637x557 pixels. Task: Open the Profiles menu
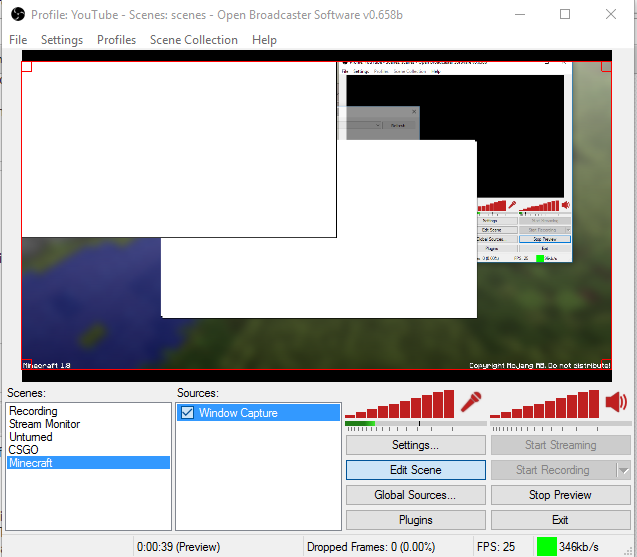[x=116, y=40]
